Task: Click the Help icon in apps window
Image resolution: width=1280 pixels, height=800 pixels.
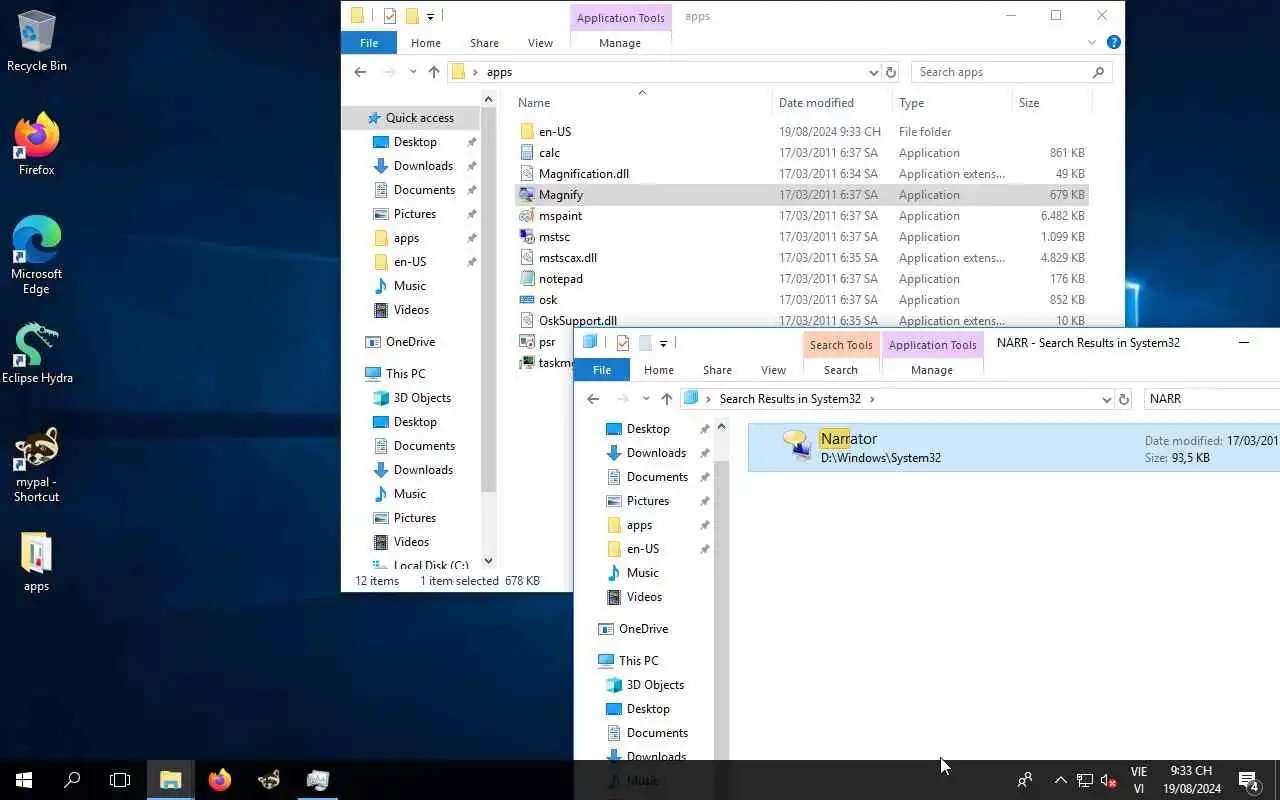Action: (x=1113, y=43)
